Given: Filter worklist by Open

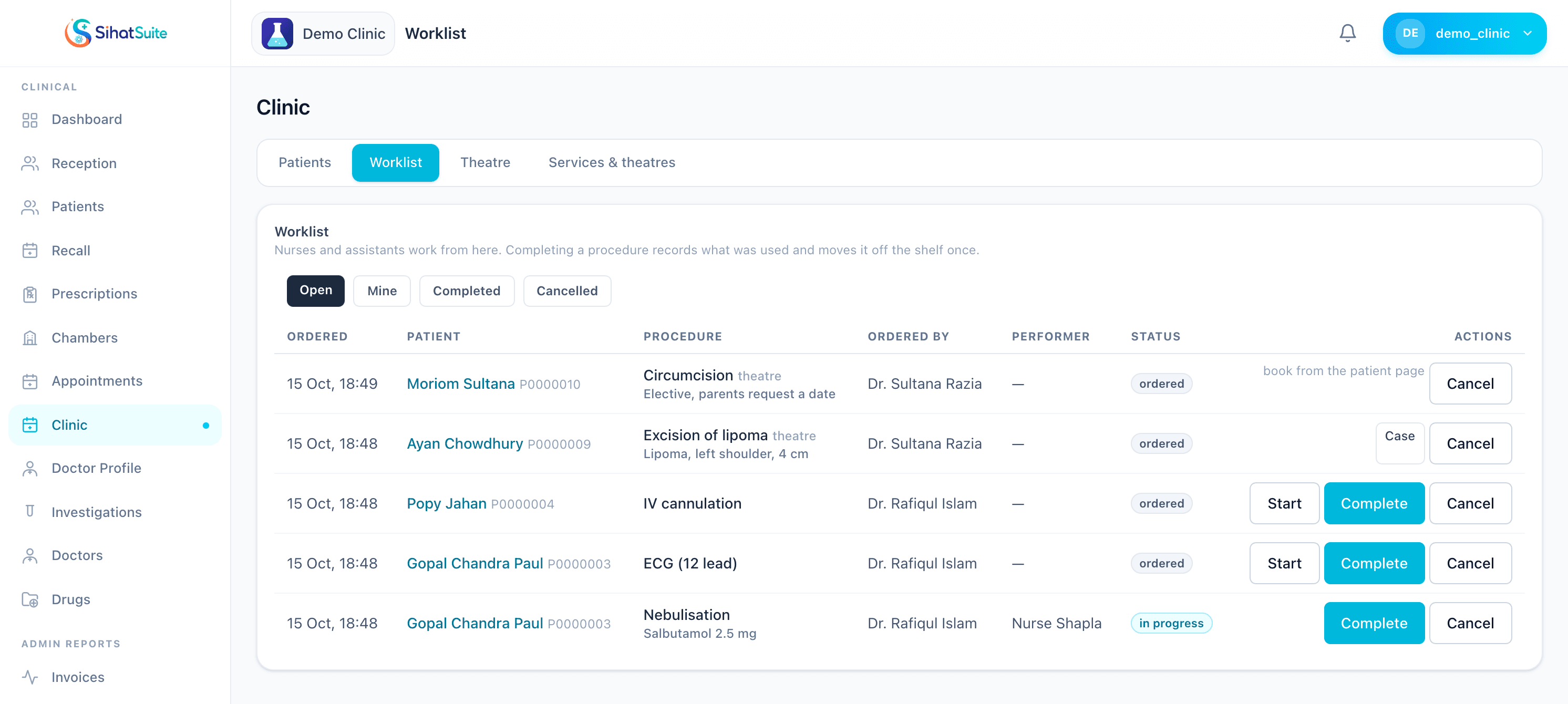Looking at the screenshot, I should coord(315,291).
